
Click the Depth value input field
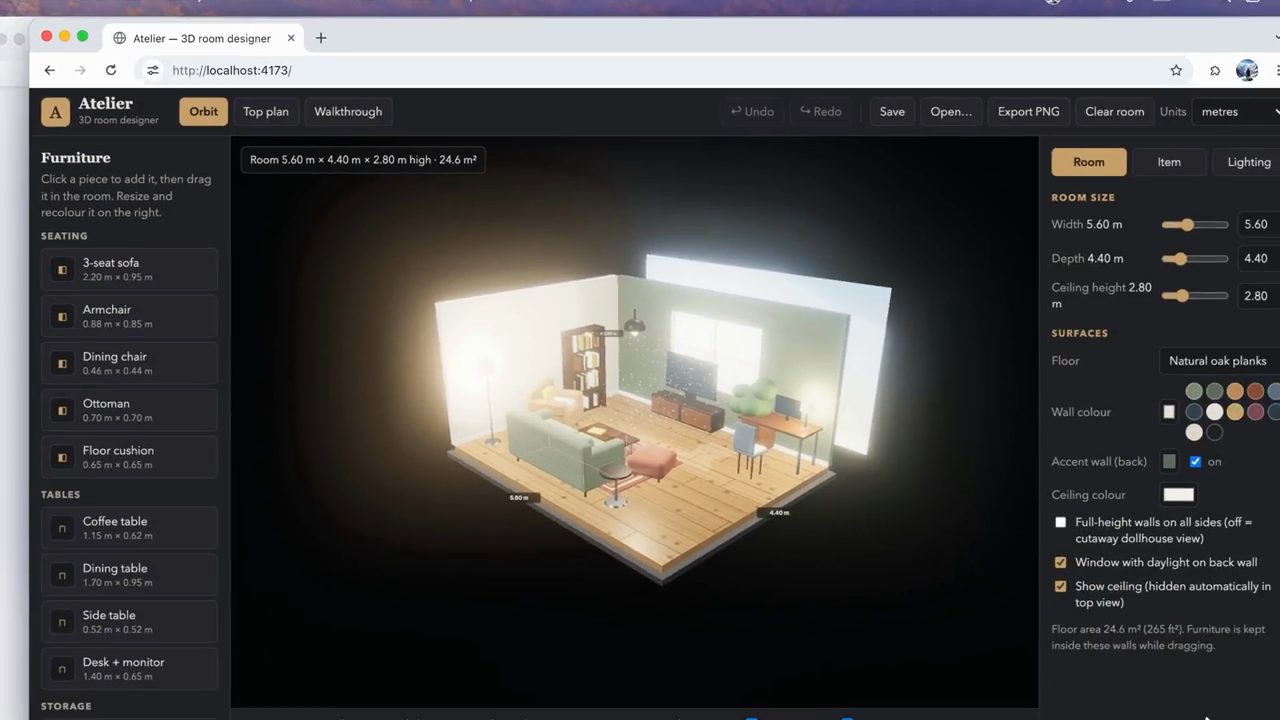[1258, 259]
